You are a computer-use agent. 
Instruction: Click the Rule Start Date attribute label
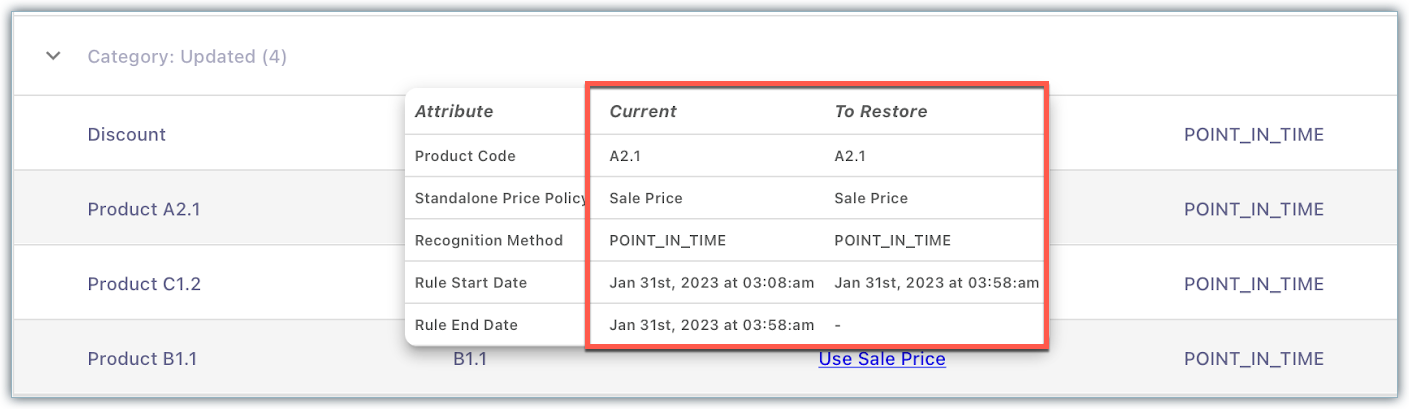pos(470,283)
